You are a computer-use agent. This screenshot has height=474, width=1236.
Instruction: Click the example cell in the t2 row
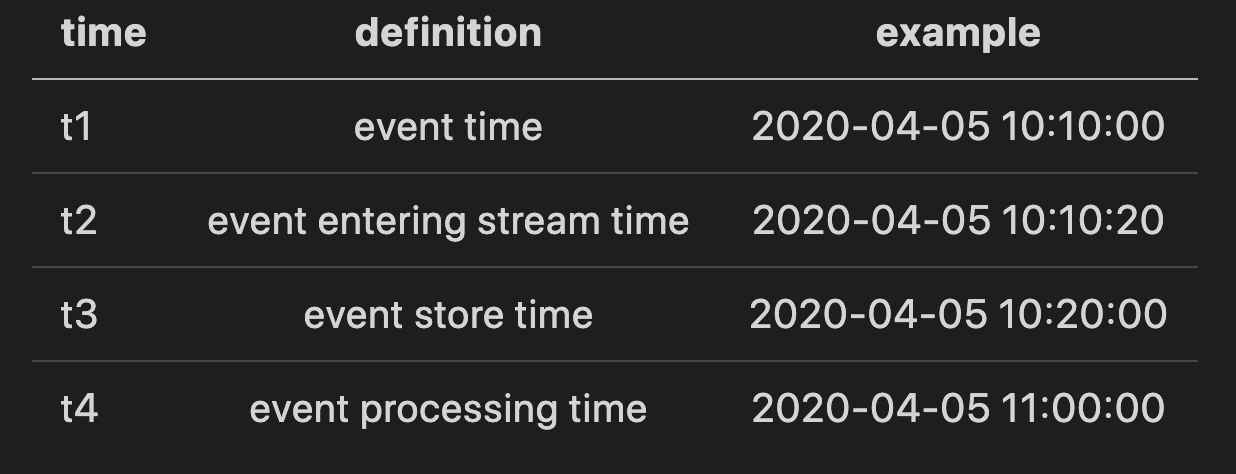point(958,221)
